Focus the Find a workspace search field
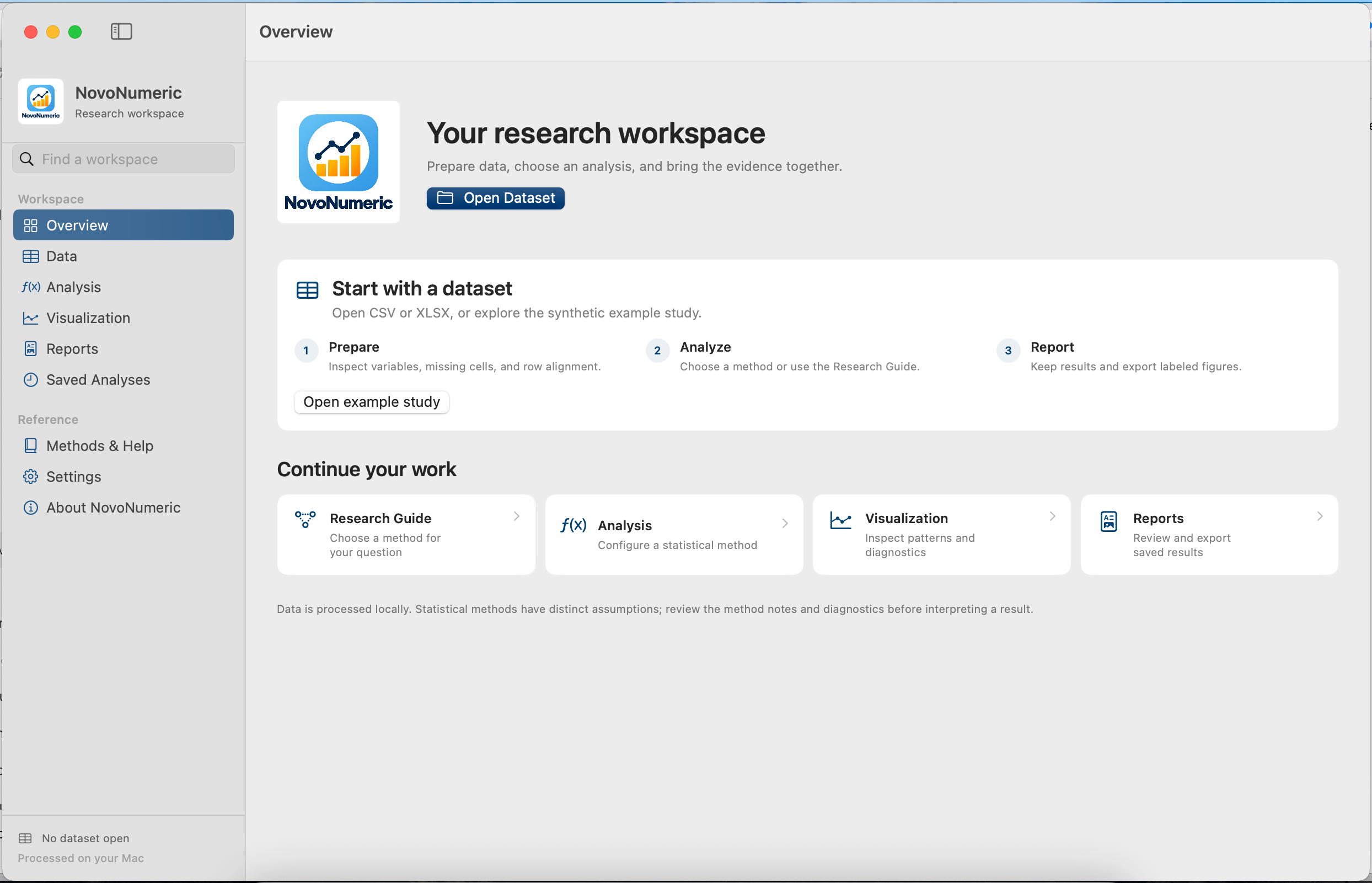The image size is (1372, 883). click(x=124, y=159)
